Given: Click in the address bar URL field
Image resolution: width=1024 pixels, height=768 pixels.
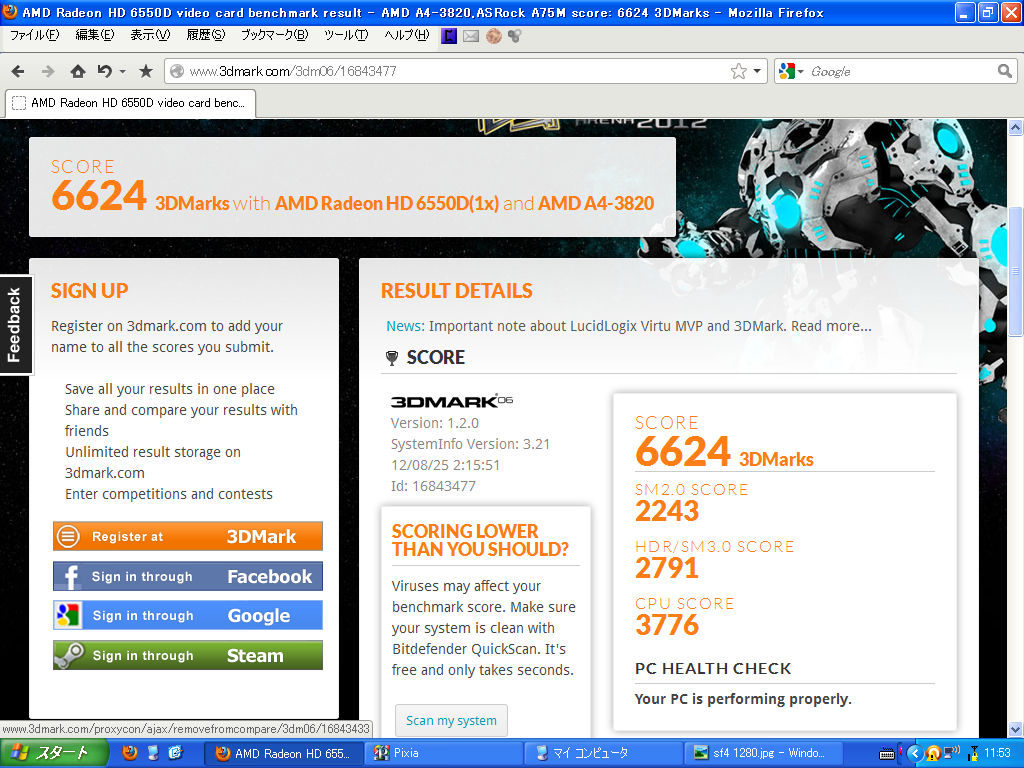Looking at the screenshot, I should pyautogui.click(x=450, y=71).
